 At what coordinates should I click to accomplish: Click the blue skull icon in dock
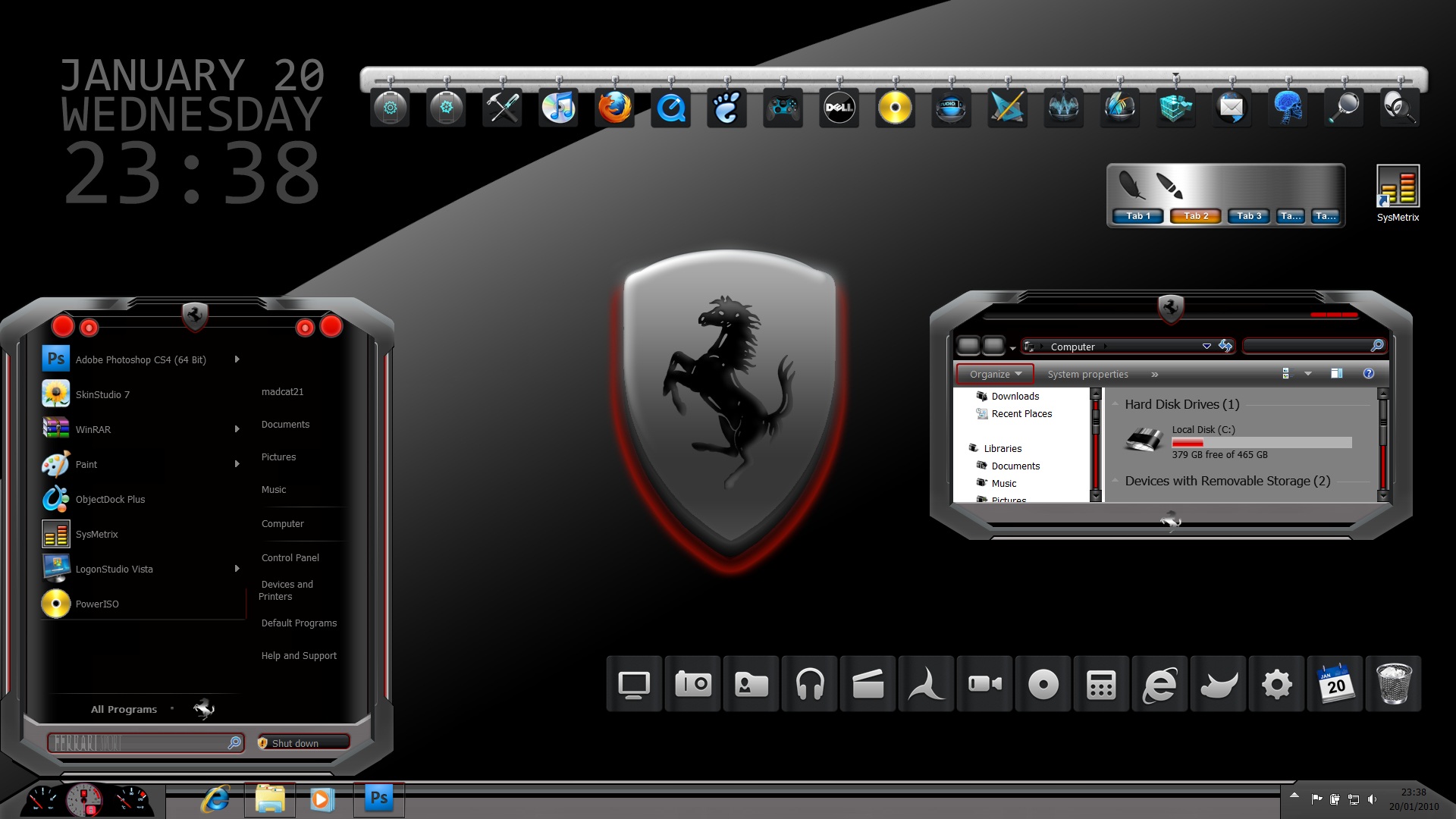point(1288,108)
